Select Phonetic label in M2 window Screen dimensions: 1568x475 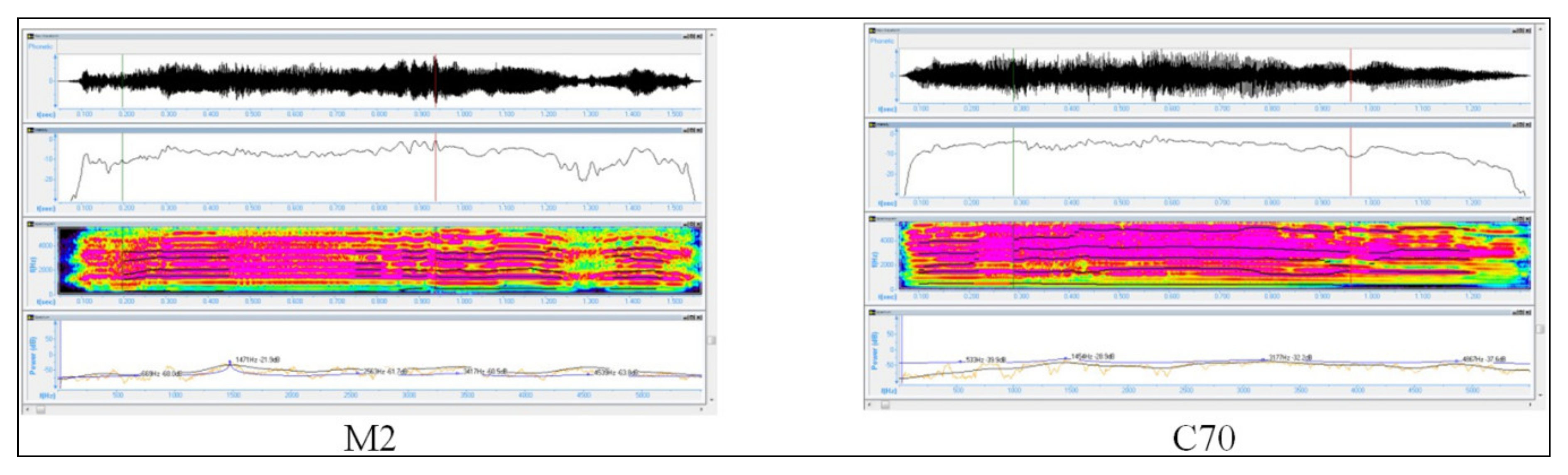pos(41,46)
